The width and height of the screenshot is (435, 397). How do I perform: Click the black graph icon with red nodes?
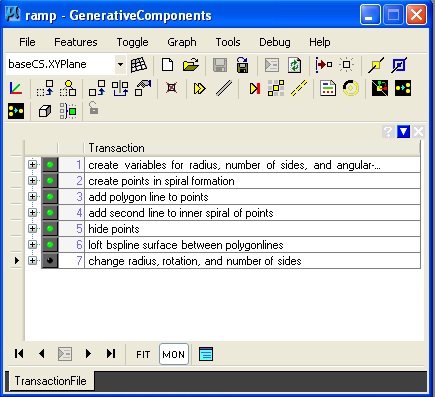[380, 88]
